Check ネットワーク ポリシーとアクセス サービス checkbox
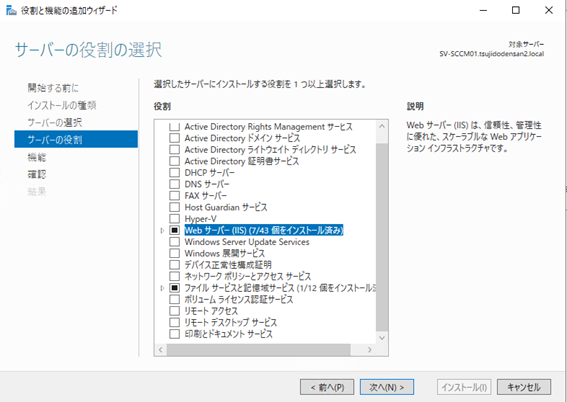 pos(175,277)
